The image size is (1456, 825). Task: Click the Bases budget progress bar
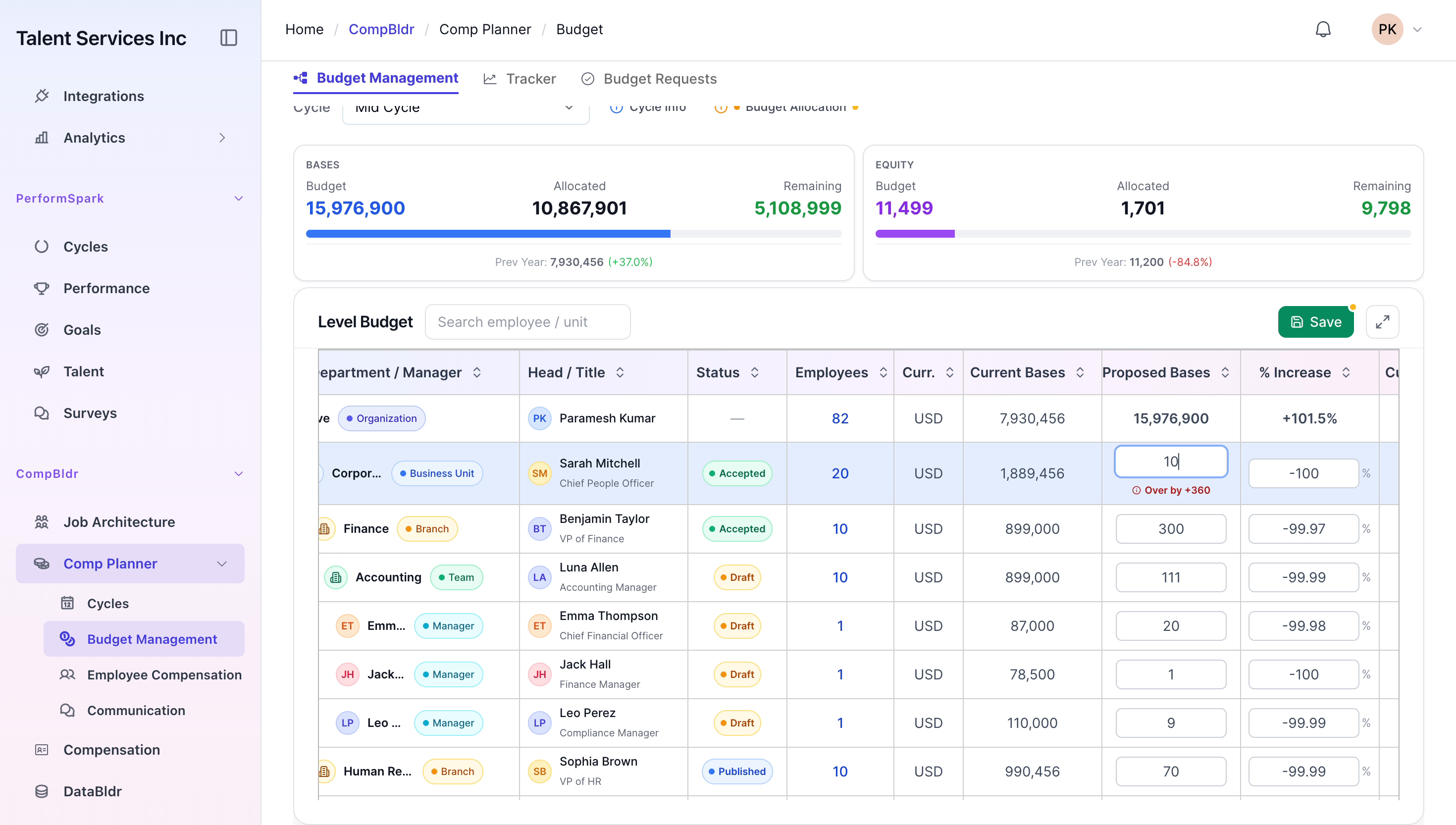point(573,233)
